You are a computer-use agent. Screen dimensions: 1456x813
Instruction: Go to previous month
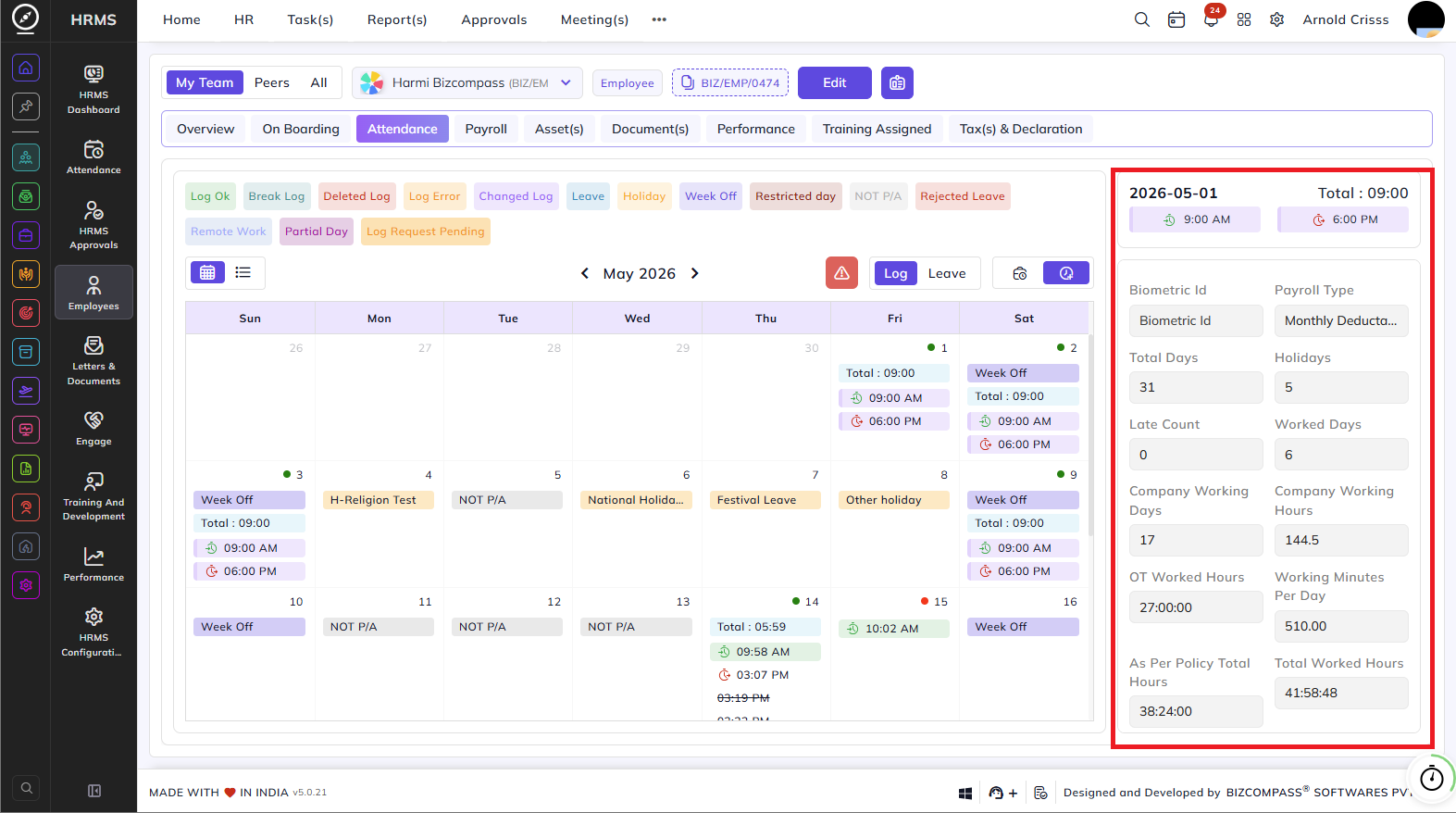(584, 273)
